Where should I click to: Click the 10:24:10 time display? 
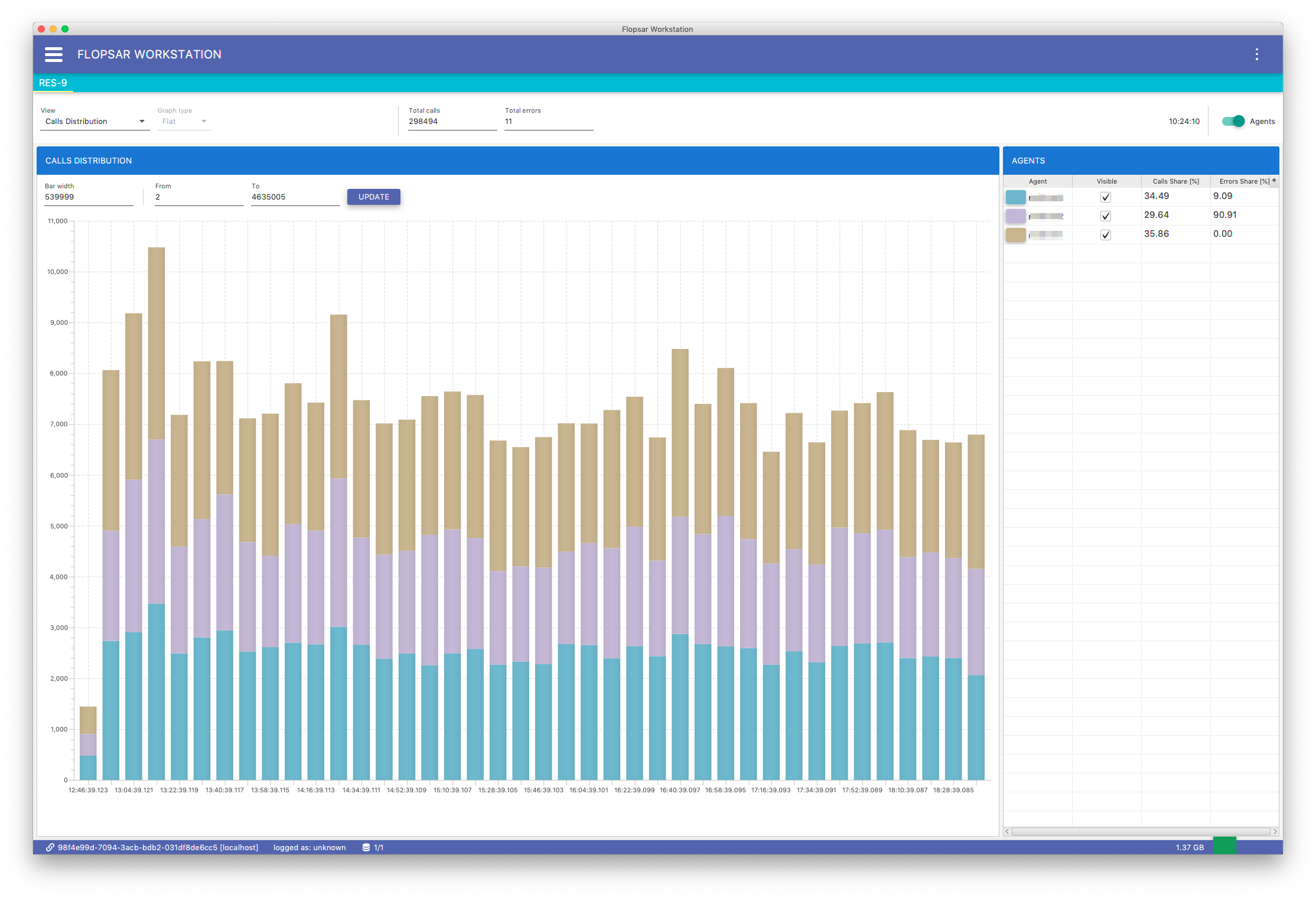1184,122
